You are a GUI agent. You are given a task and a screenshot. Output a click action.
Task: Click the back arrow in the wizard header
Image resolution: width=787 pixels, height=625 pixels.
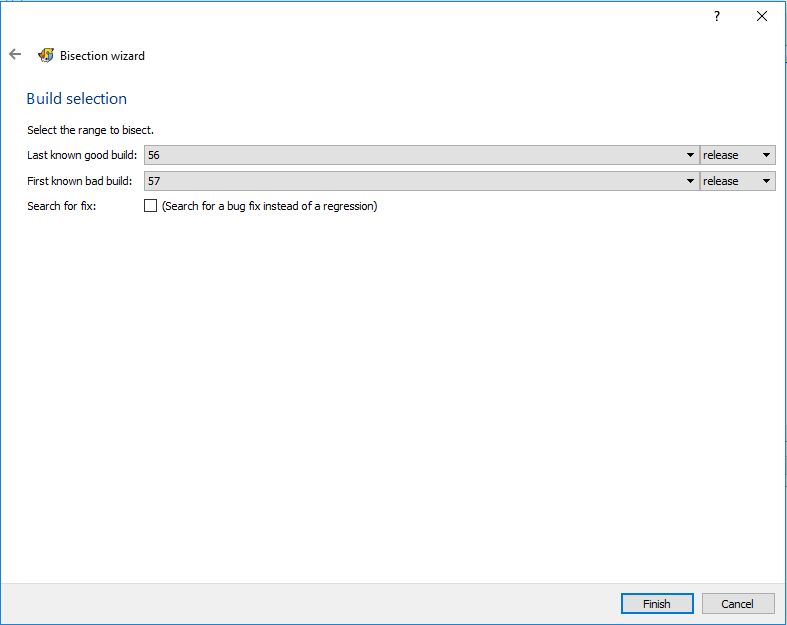pos(15,55)
